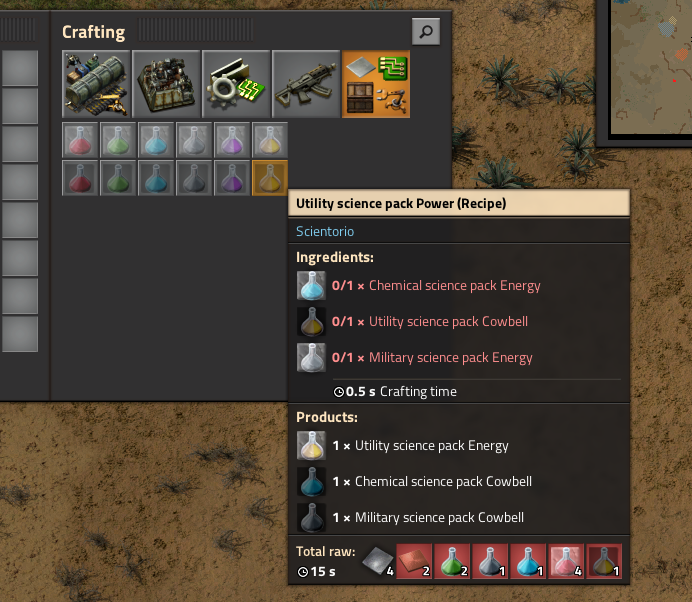The height and width of the screenshot is (602, 692).
Task: Switch to Intermediate products category tab
Action: coord(236,84)
